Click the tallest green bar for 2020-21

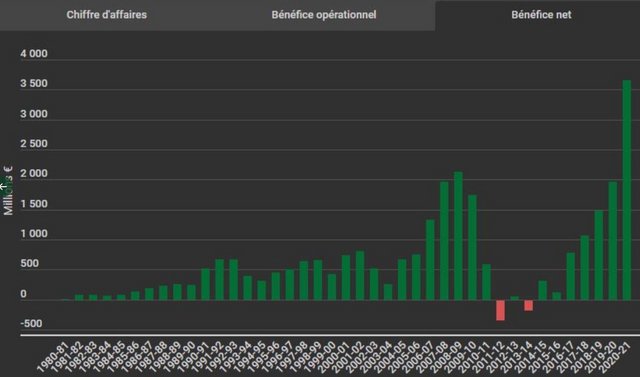coord(627,190)
